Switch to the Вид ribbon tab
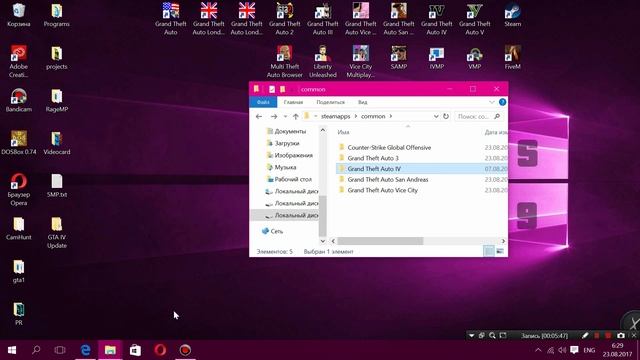 (362, 102)
